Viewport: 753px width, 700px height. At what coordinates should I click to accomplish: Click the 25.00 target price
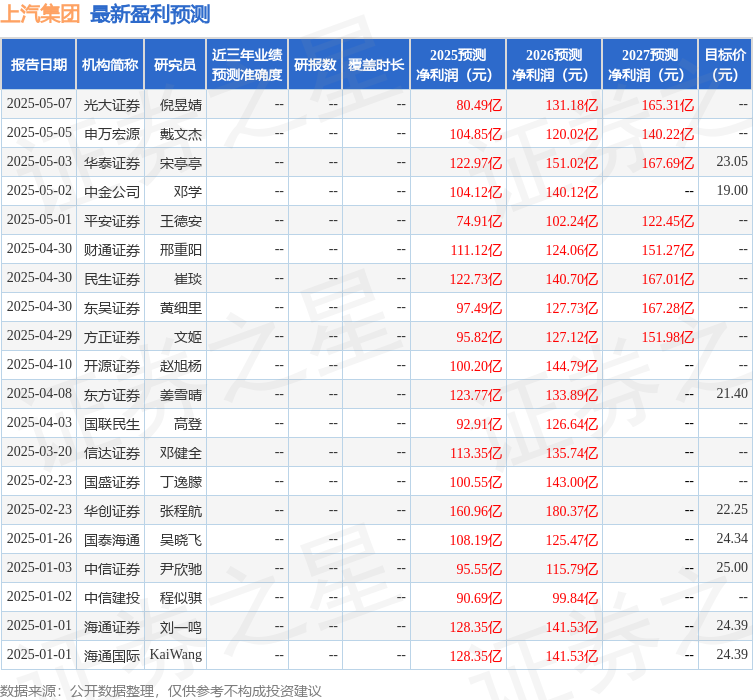pyautogui.click(x=732, y=567)
